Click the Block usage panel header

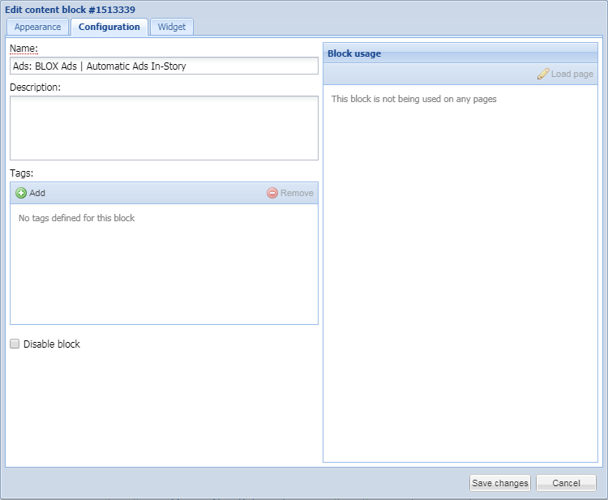(x=460, y=54)
